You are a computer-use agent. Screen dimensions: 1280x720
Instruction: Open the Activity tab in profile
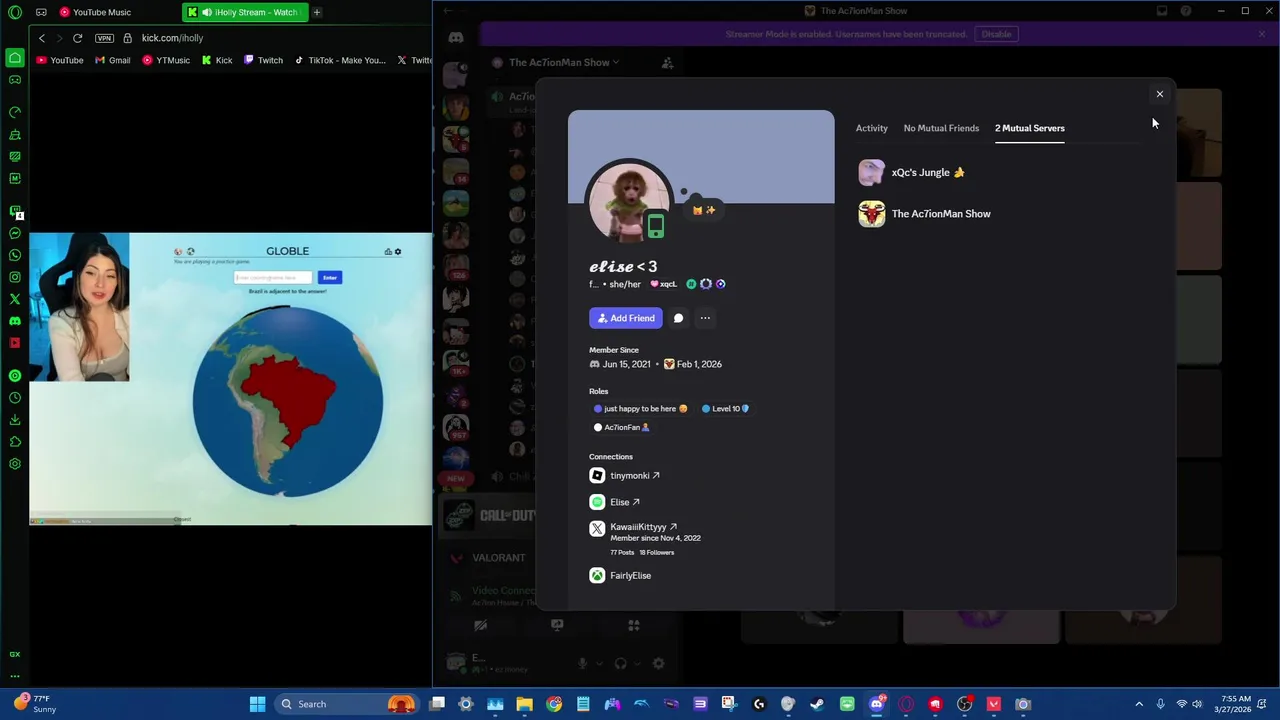tap(871, 128)
